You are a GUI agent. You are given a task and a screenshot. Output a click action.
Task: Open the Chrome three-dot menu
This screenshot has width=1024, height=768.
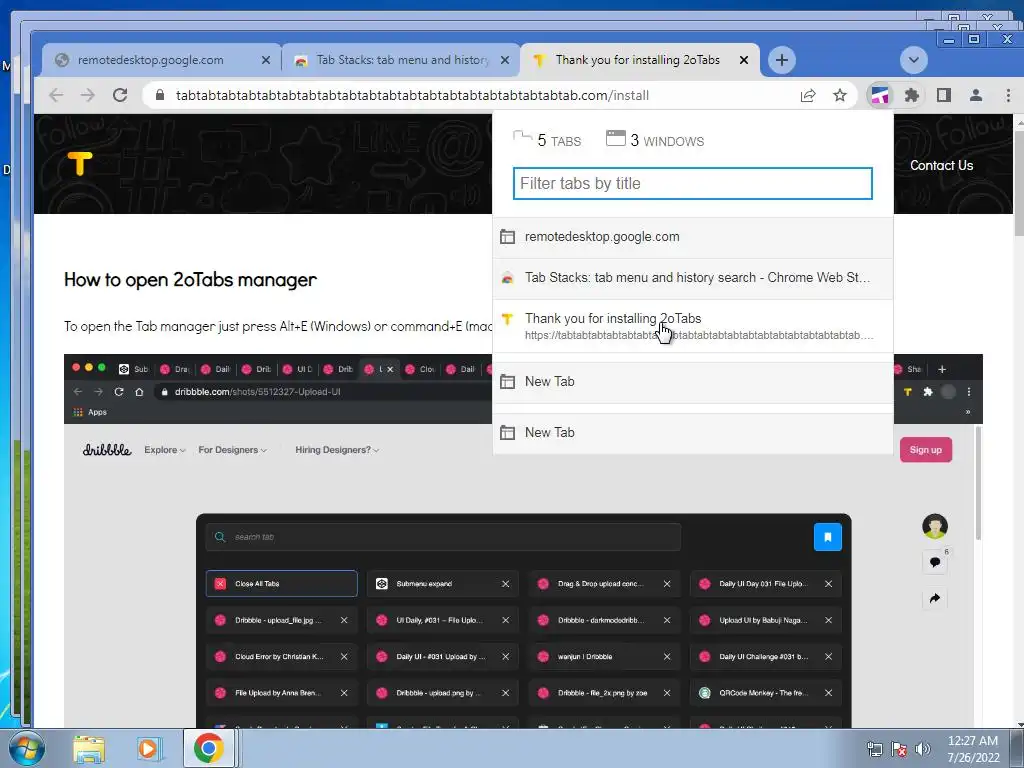(1008, 95)
